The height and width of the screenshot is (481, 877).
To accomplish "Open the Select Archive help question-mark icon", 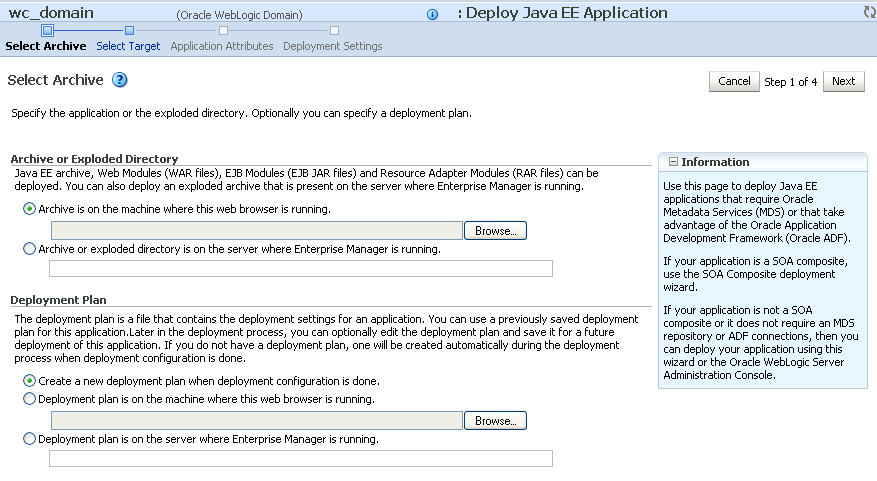I will (120, 80).
